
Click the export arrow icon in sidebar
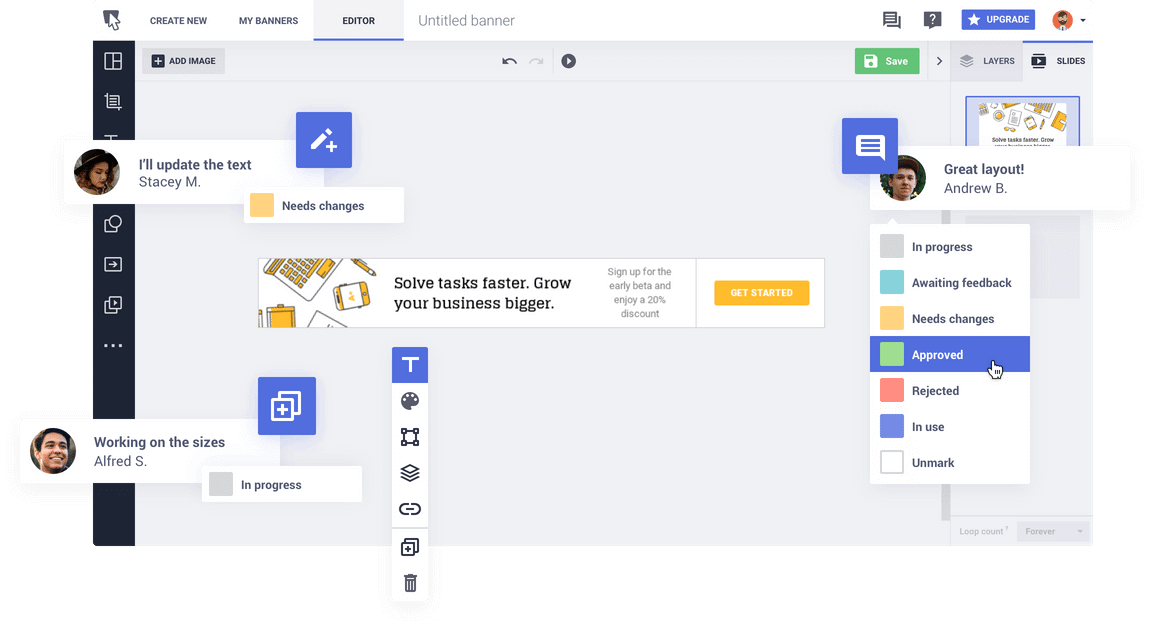(113, 264)
